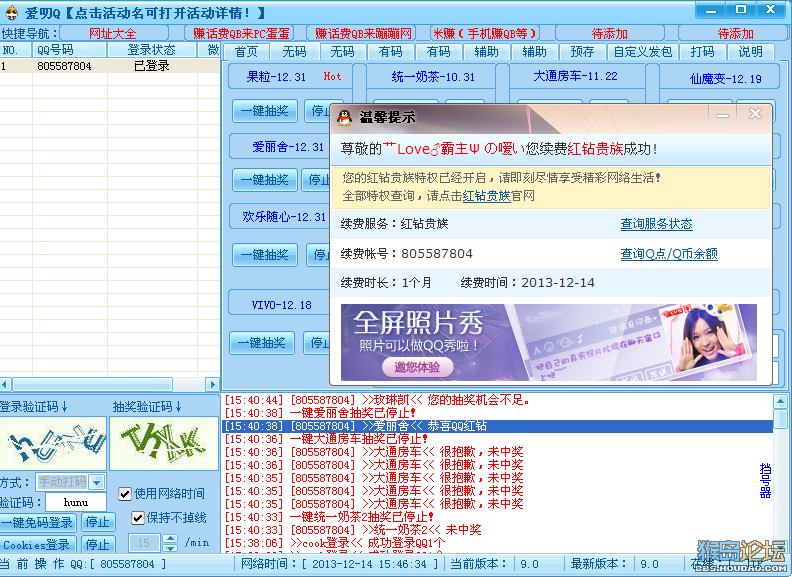This screenshot has width=792, height=577.
Task: Toggle 保持不掉线 checkbox
Action: 137,518
